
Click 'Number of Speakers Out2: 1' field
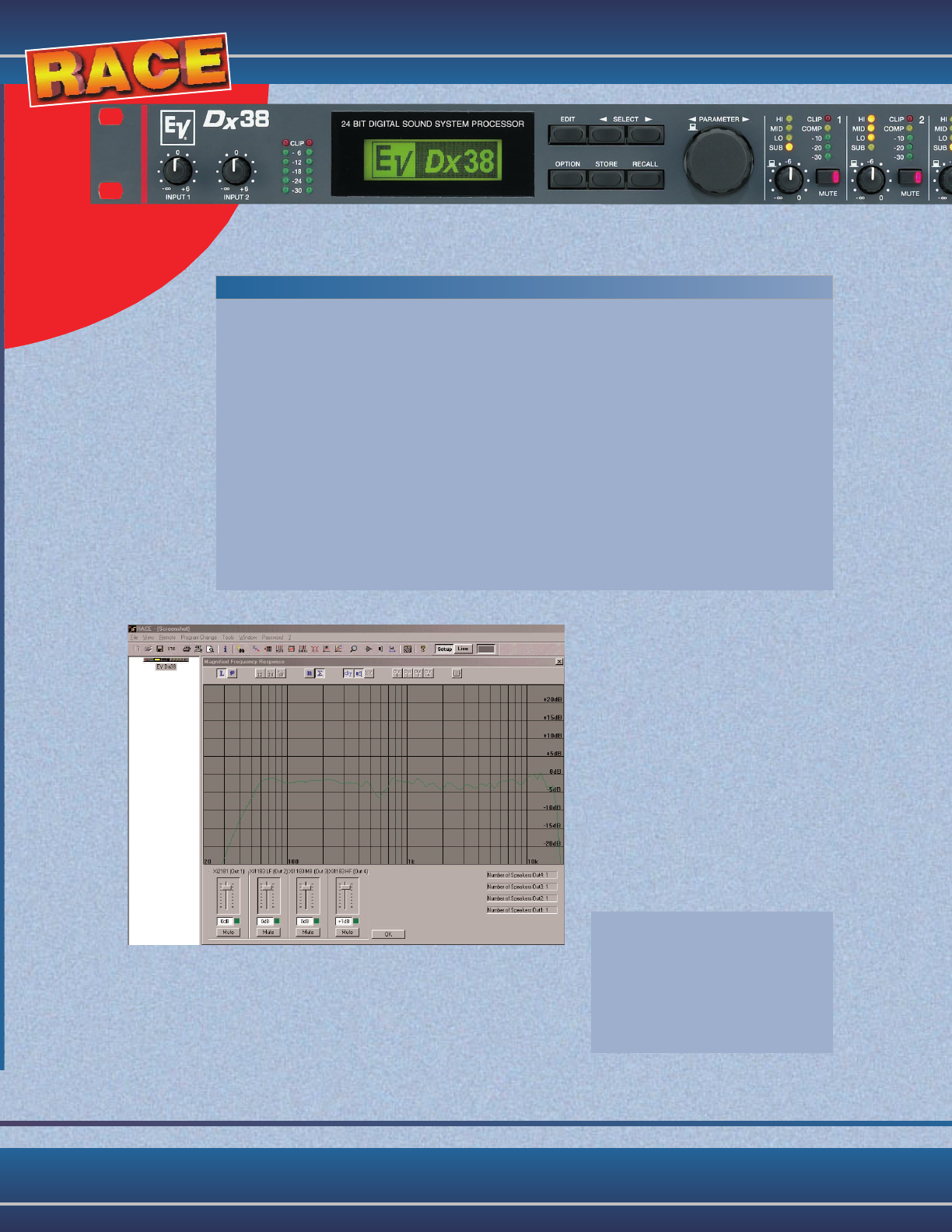click(x=522, y=898)
